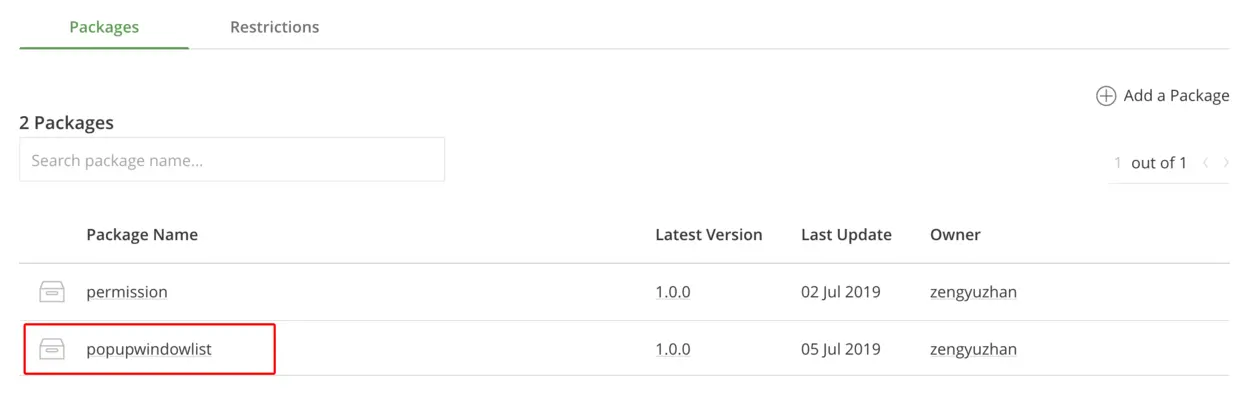This screenshot has height=413, width=1240.
Task: Sort by the Last Update column header
Action: point(846,235)
